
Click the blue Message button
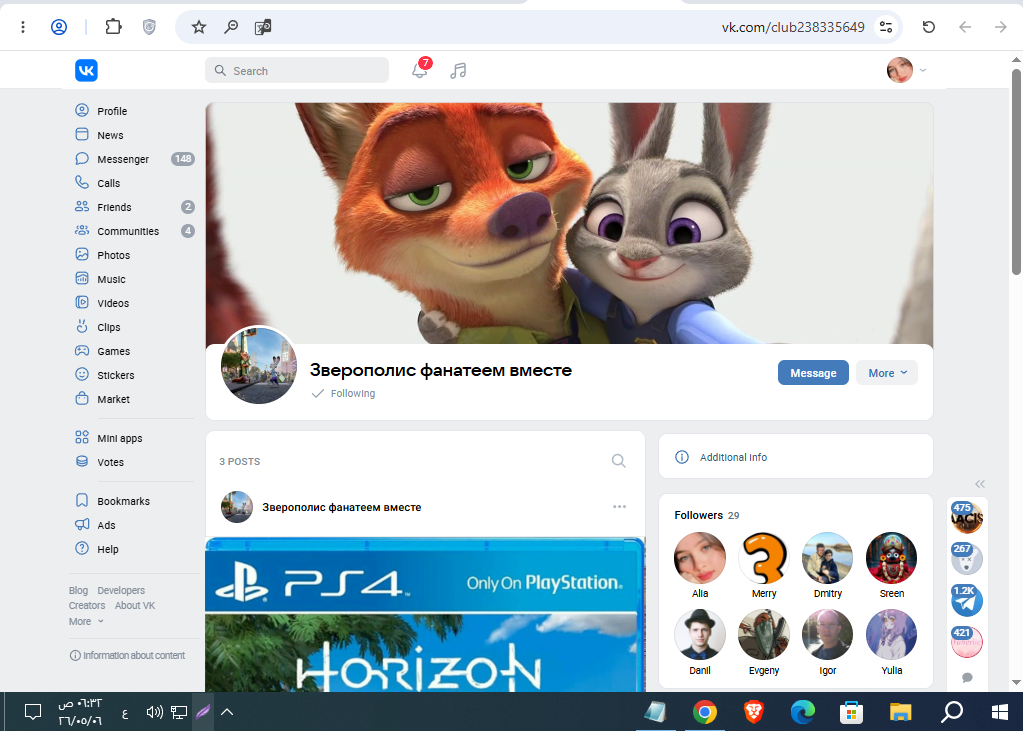pos(813,373)
